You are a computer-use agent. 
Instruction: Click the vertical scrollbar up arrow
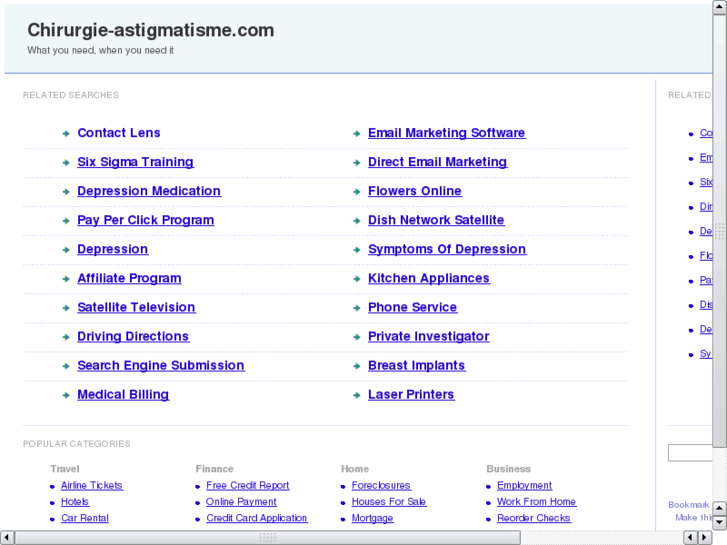tap(720, 6)
